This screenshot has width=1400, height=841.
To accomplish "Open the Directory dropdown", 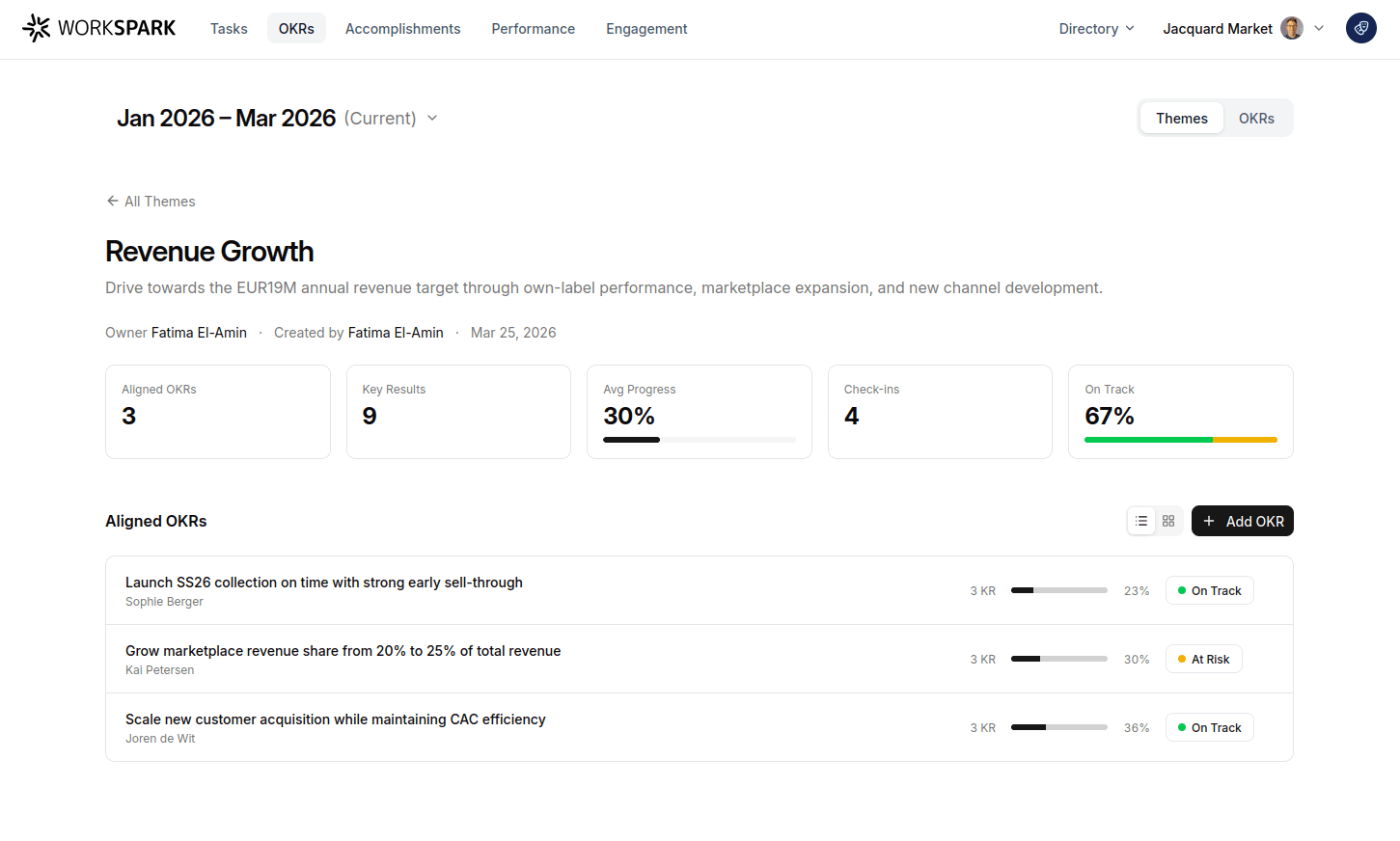I will [1095, 29].
